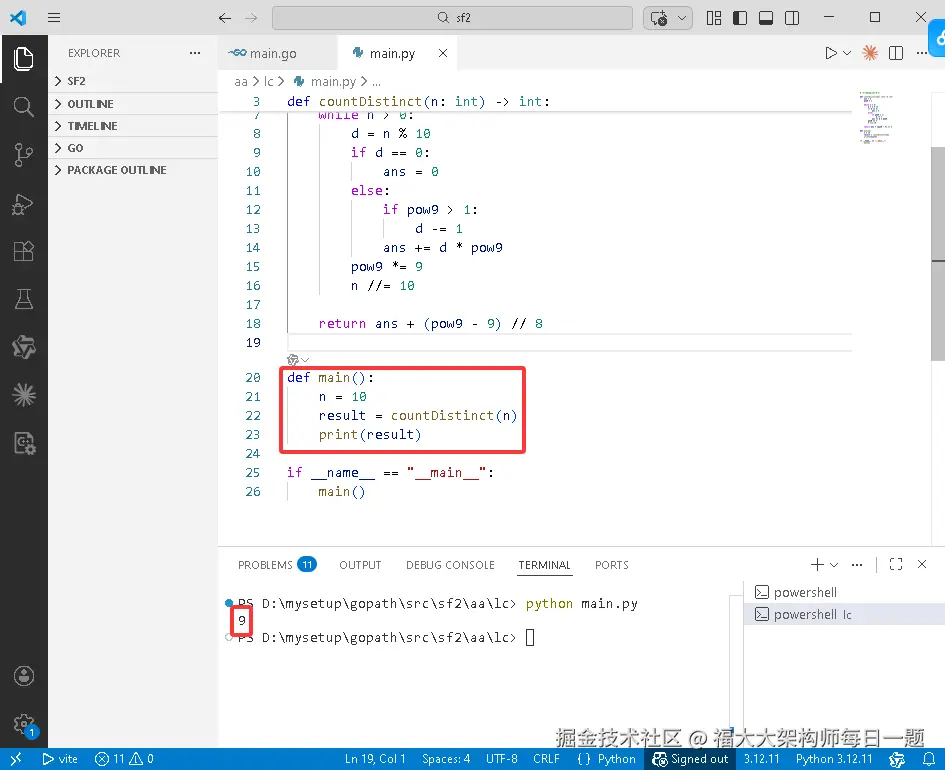Open the Accounts icon in activity bar
The height and width of the screenshot is (770, 945).
pyautogui.click(x=24, y=676)
